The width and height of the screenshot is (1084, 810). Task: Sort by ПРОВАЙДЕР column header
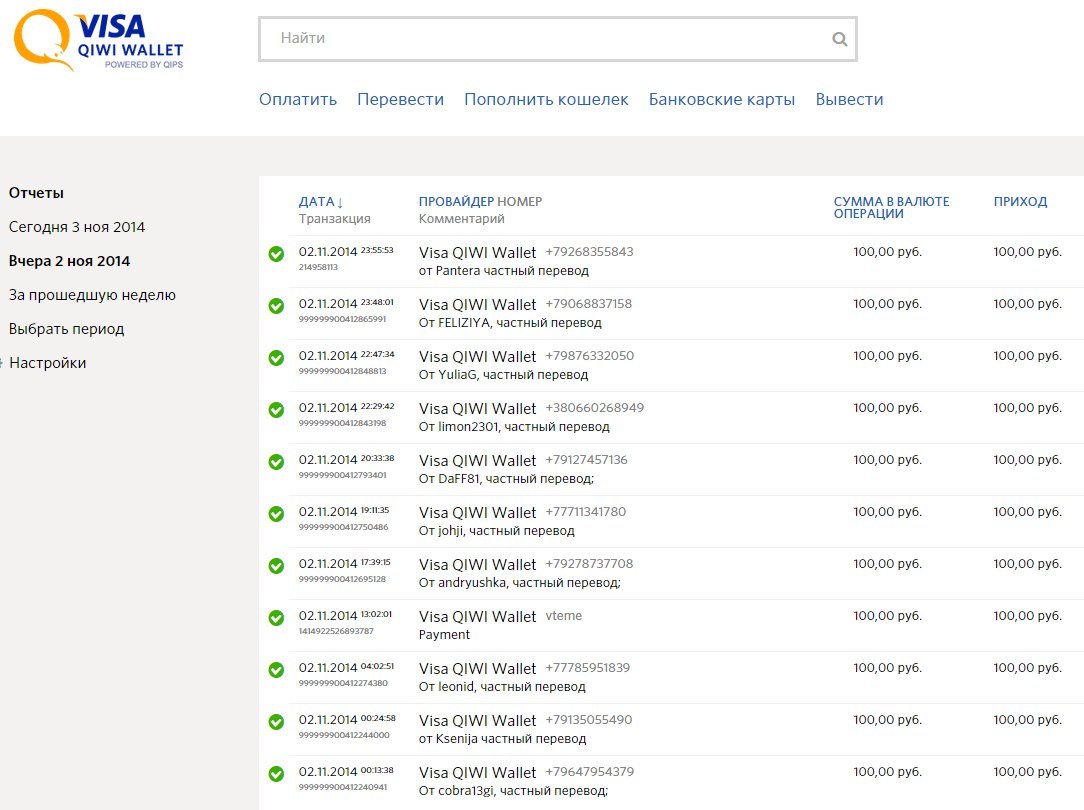(456, 202)
